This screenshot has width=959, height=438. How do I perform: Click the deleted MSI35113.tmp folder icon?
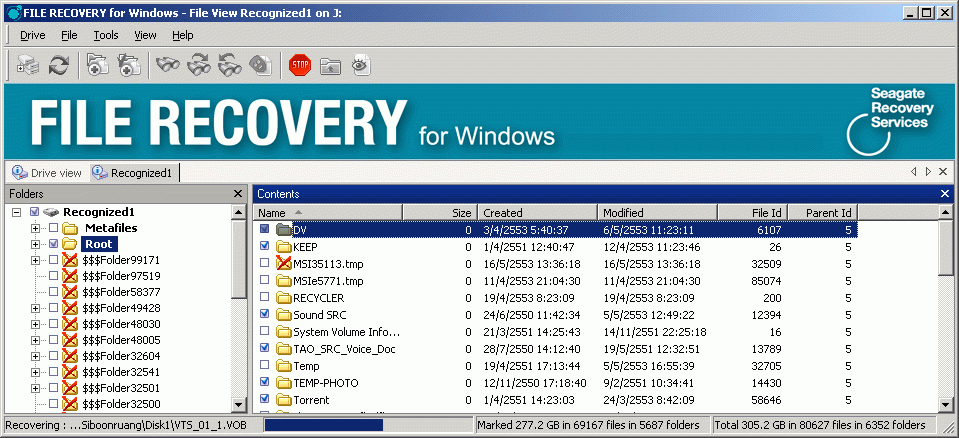pos(283,264)
